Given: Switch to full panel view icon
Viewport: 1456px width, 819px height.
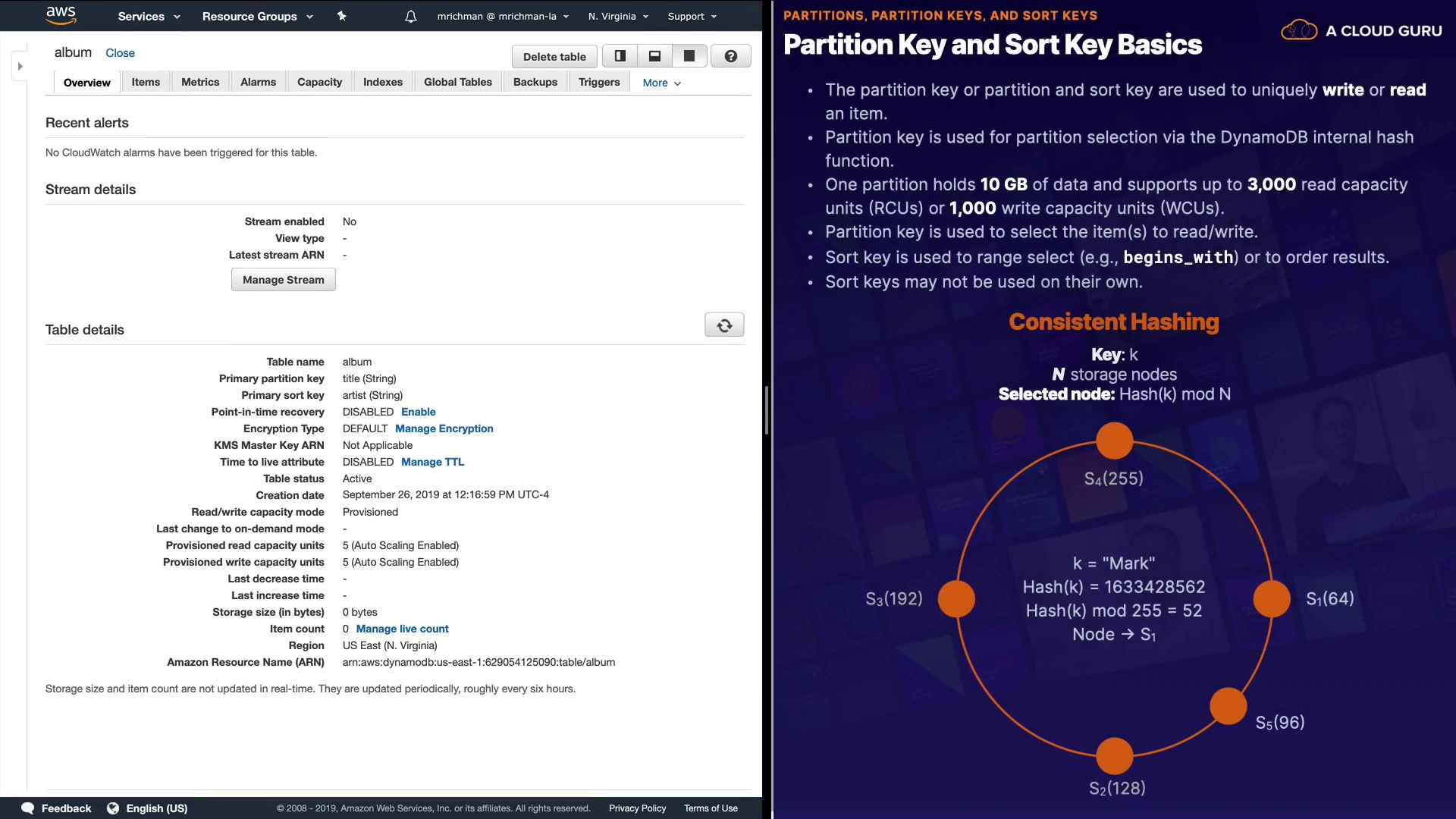Looking at the screenshot, I should click(x=689, y=56).
